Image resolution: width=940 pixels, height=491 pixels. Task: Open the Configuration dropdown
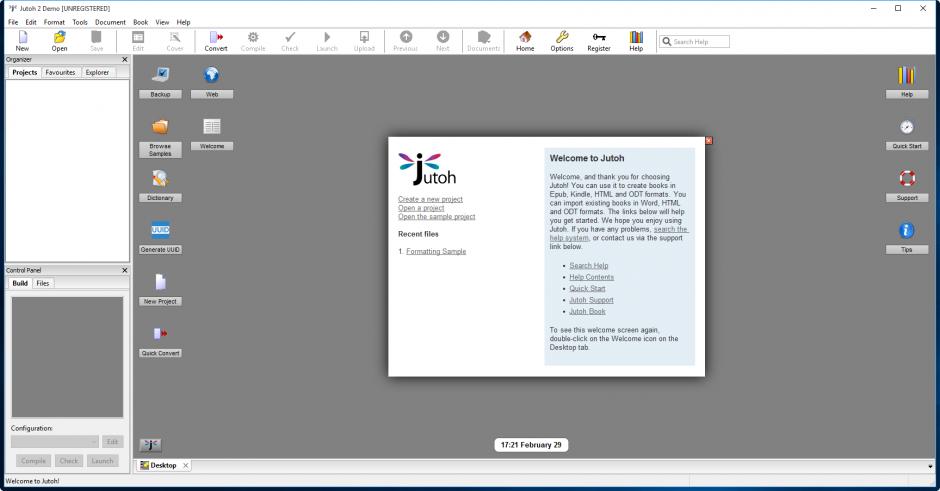[55, 442]
